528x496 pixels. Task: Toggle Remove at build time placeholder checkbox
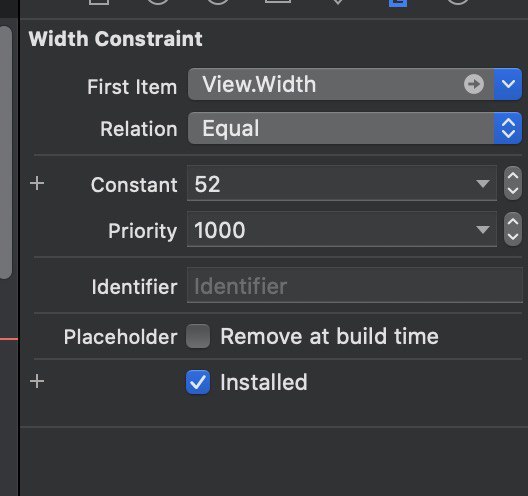click(x=198, y=336)
